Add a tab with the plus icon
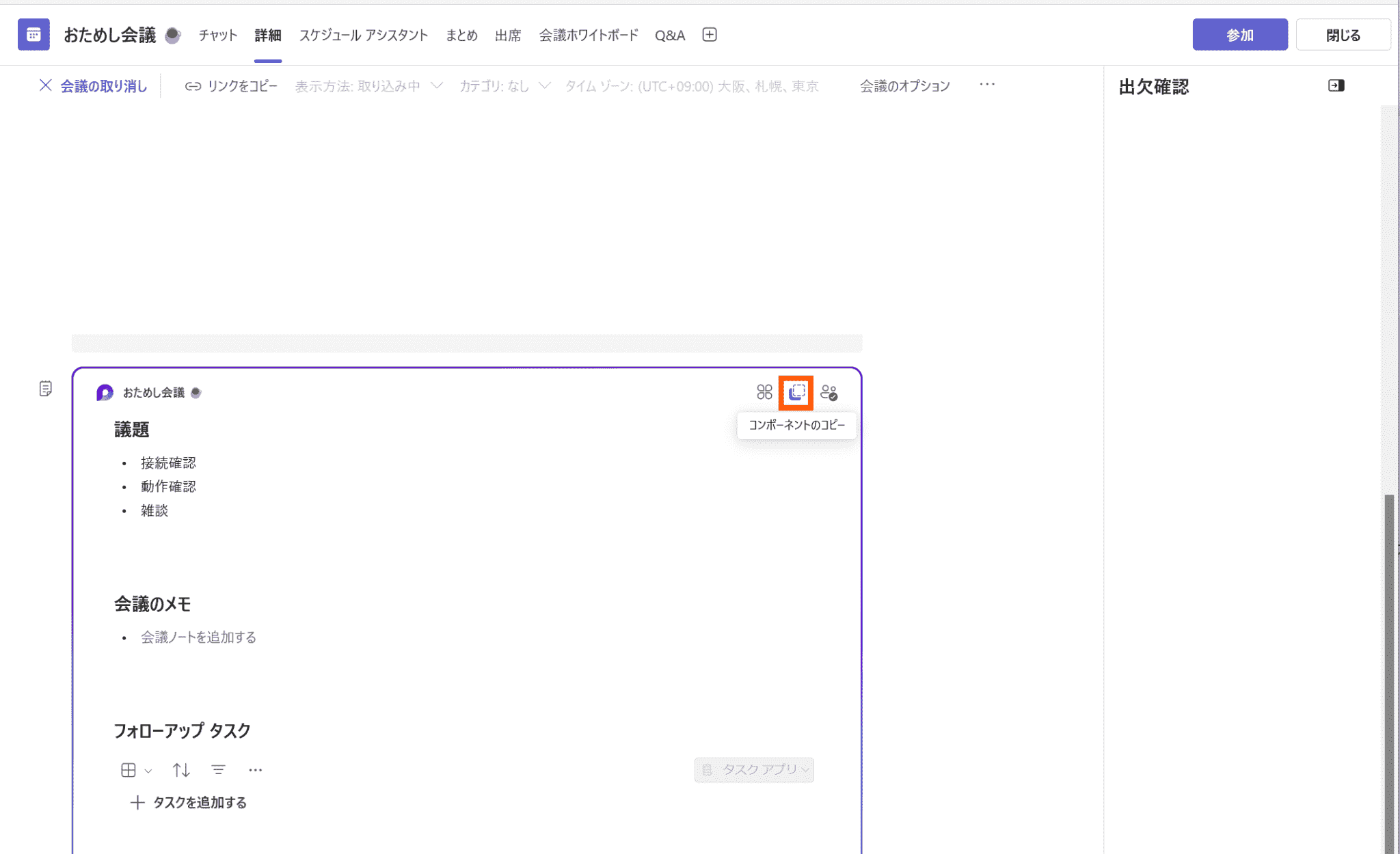Viewport: 1400px width, 854px height. [x=710, y=35]
